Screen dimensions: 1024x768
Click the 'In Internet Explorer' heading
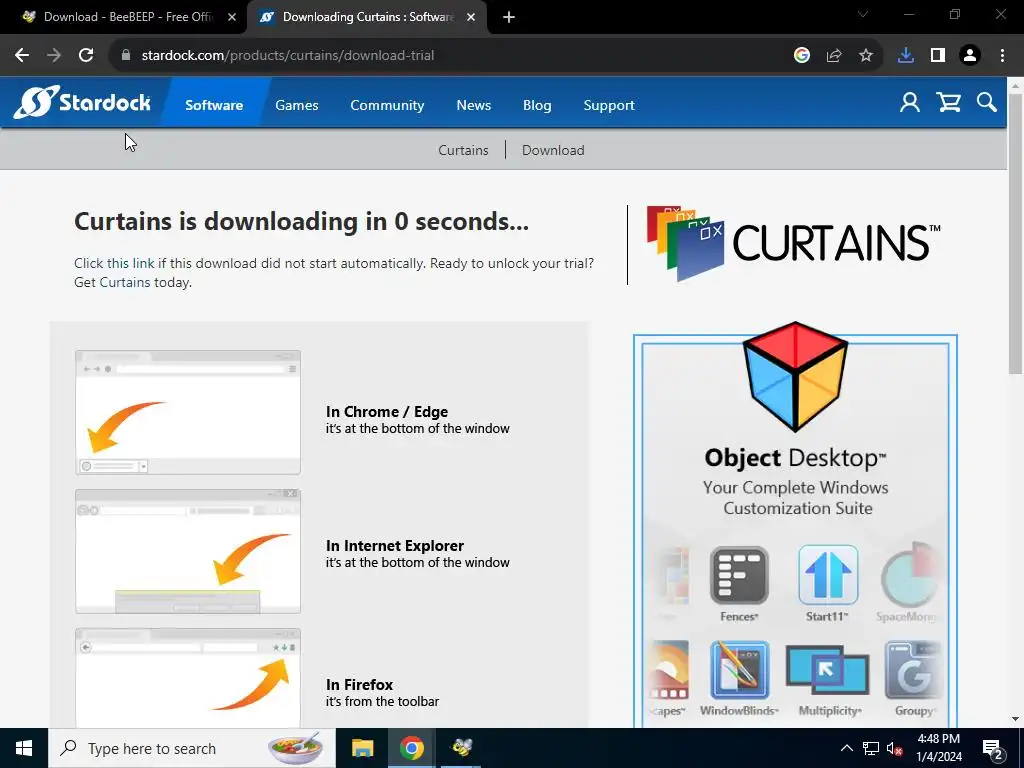pos(394,545)
